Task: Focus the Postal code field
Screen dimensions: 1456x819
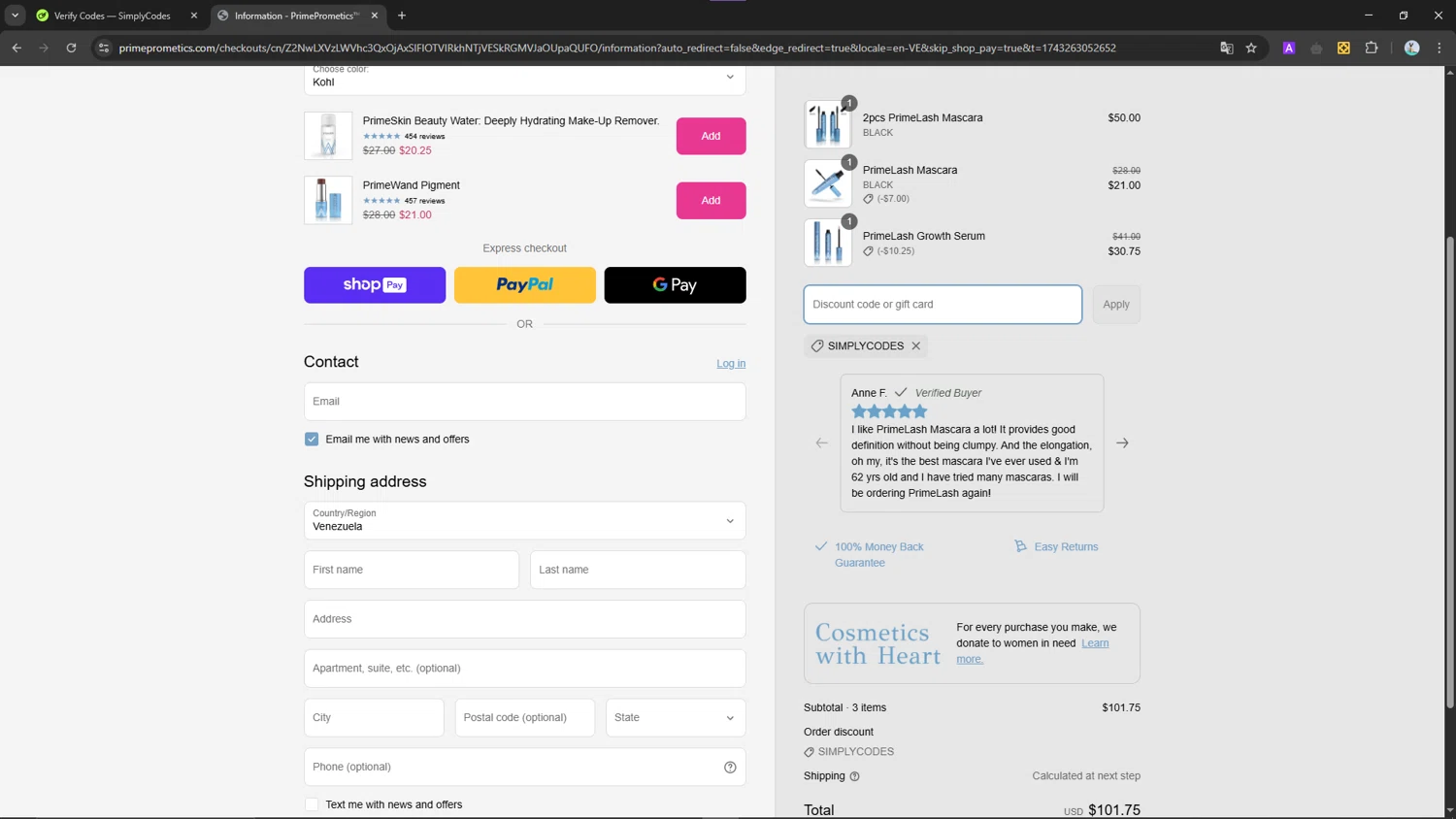Action: pos(525,718)
